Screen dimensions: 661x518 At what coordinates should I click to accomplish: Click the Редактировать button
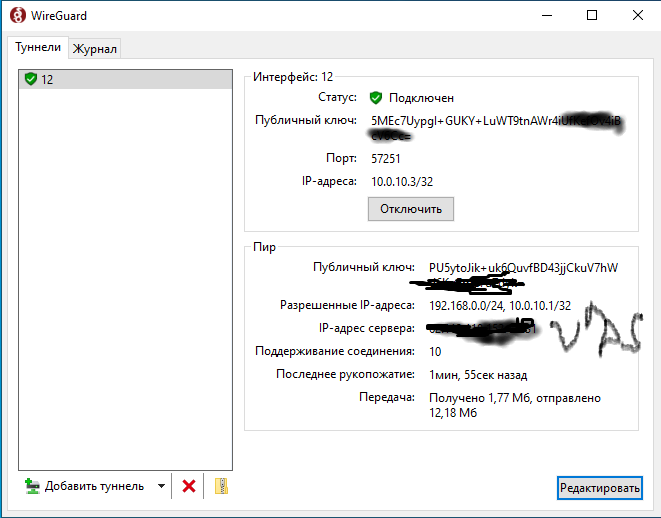[599, 488]
